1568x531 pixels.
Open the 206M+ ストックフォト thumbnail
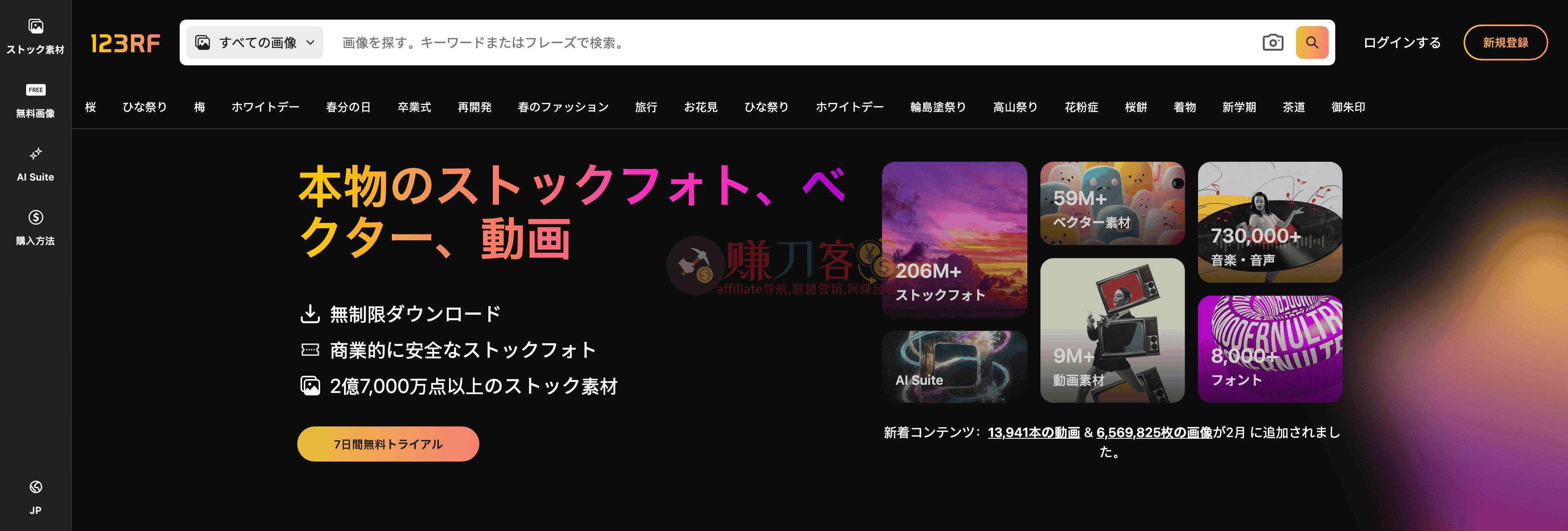tap(954, 239)
